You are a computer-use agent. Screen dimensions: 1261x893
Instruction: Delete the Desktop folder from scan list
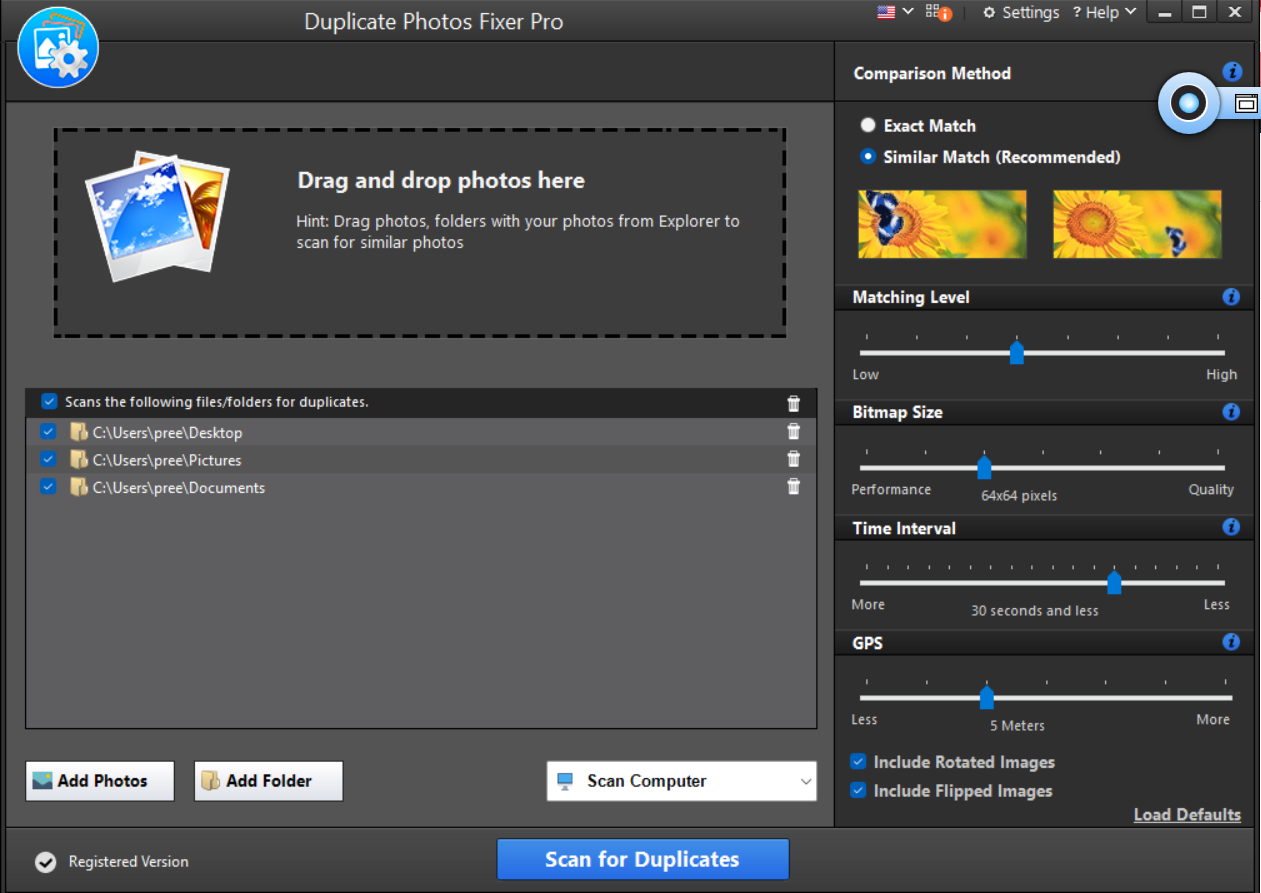point(793,431)
